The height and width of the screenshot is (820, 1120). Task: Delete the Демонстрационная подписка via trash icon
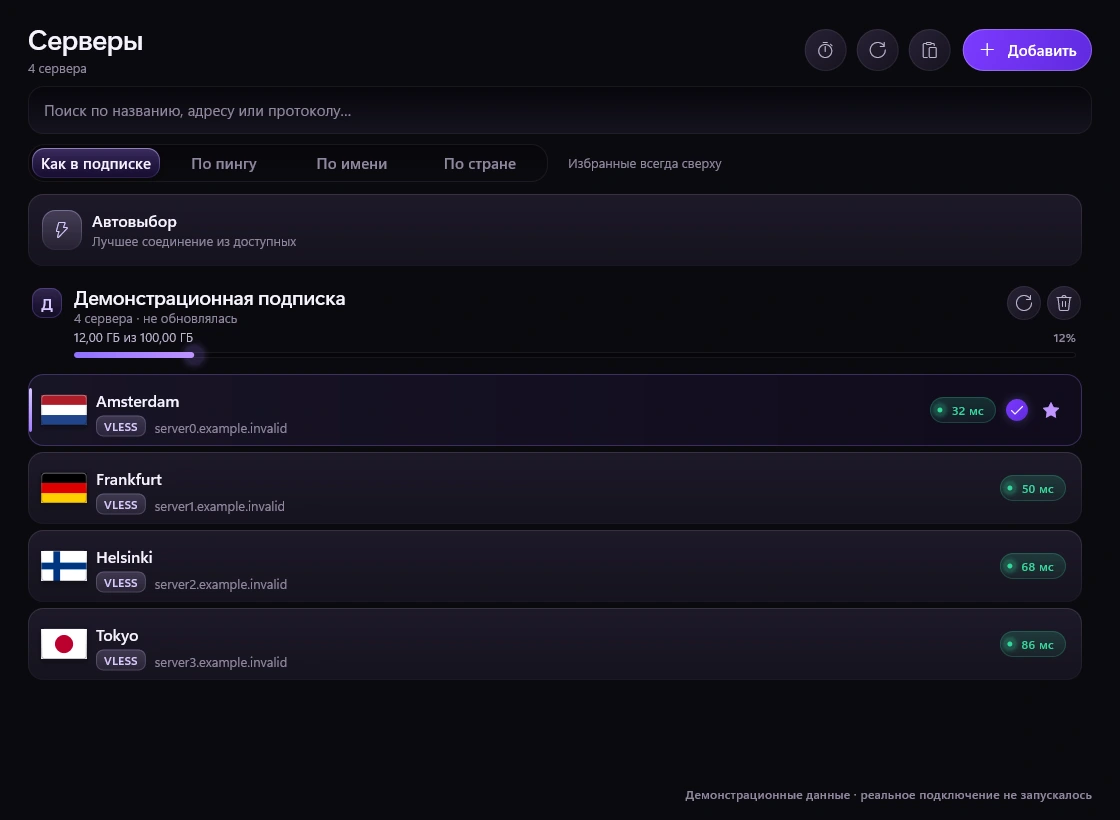tap(1064, 303)
